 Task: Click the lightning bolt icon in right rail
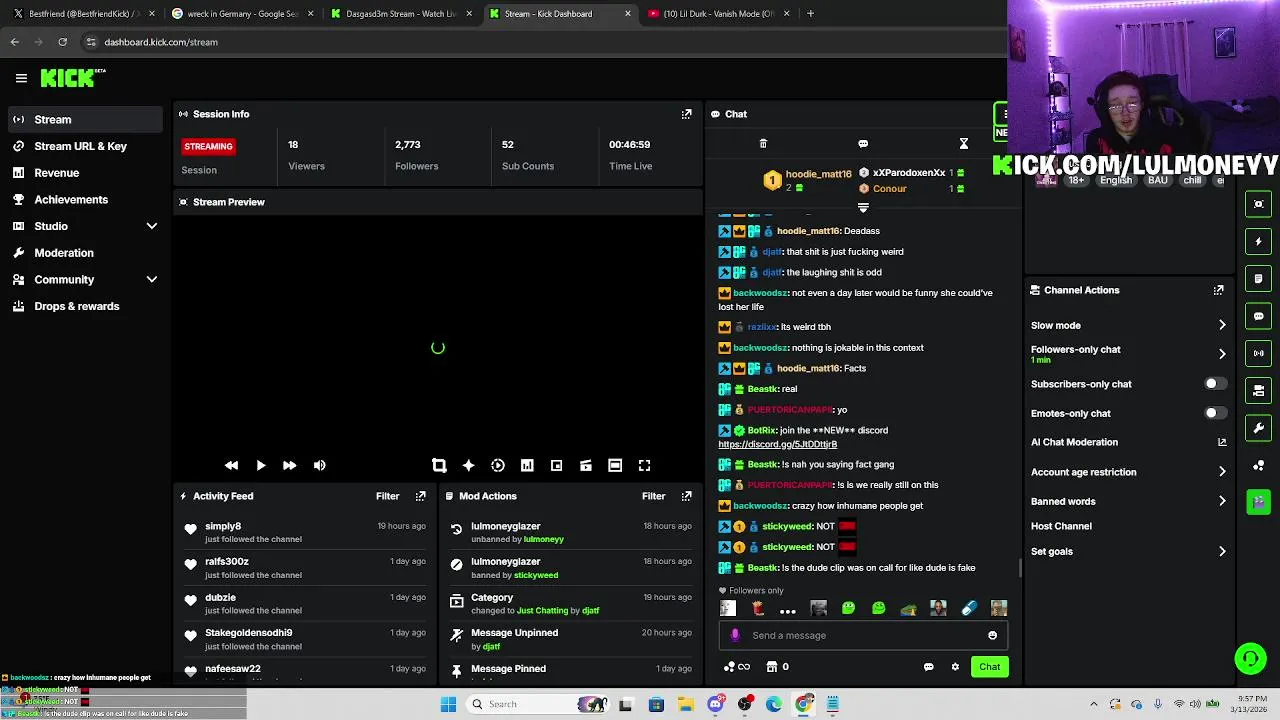[1259, 241]
